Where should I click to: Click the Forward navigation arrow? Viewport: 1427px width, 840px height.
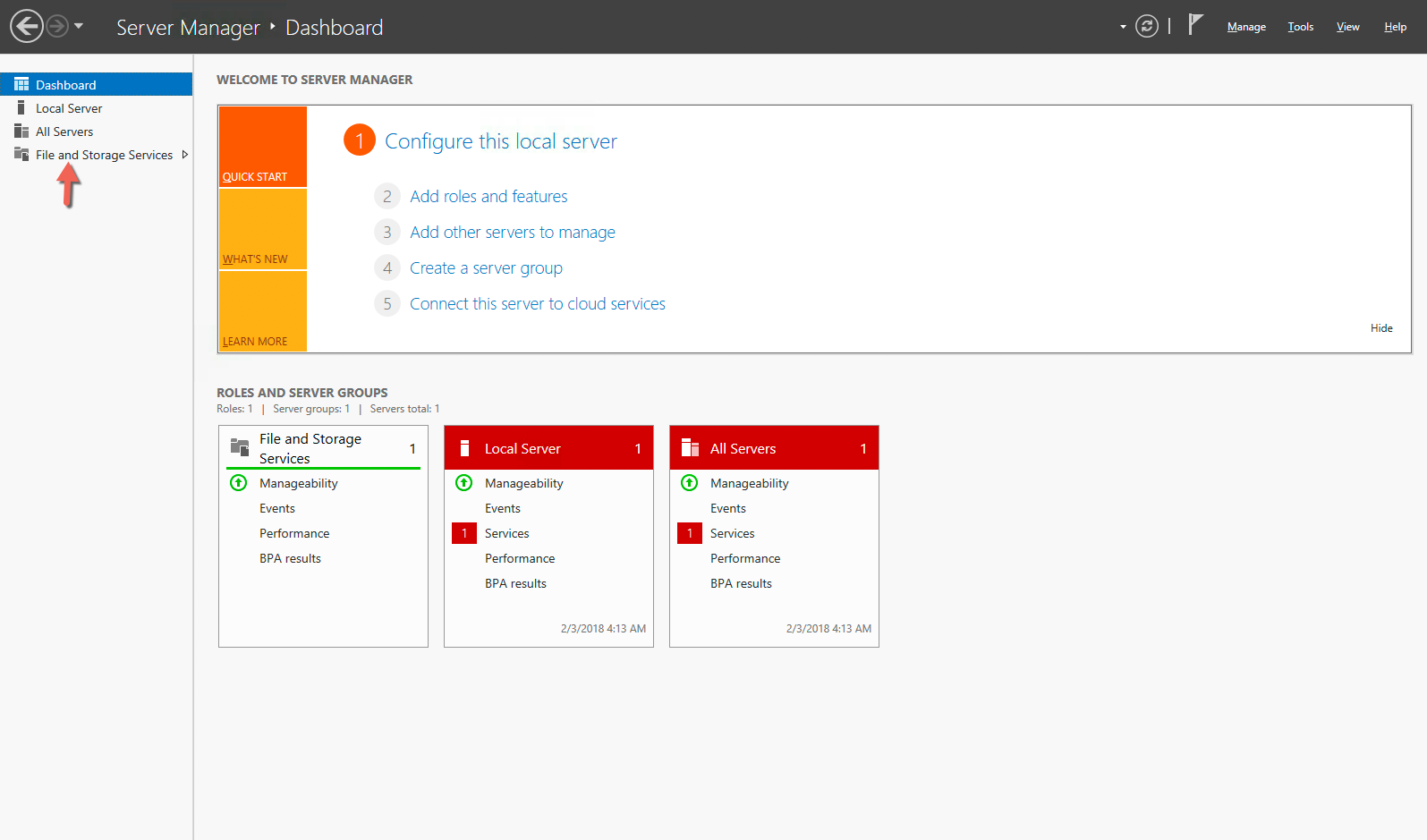[57, 26]
